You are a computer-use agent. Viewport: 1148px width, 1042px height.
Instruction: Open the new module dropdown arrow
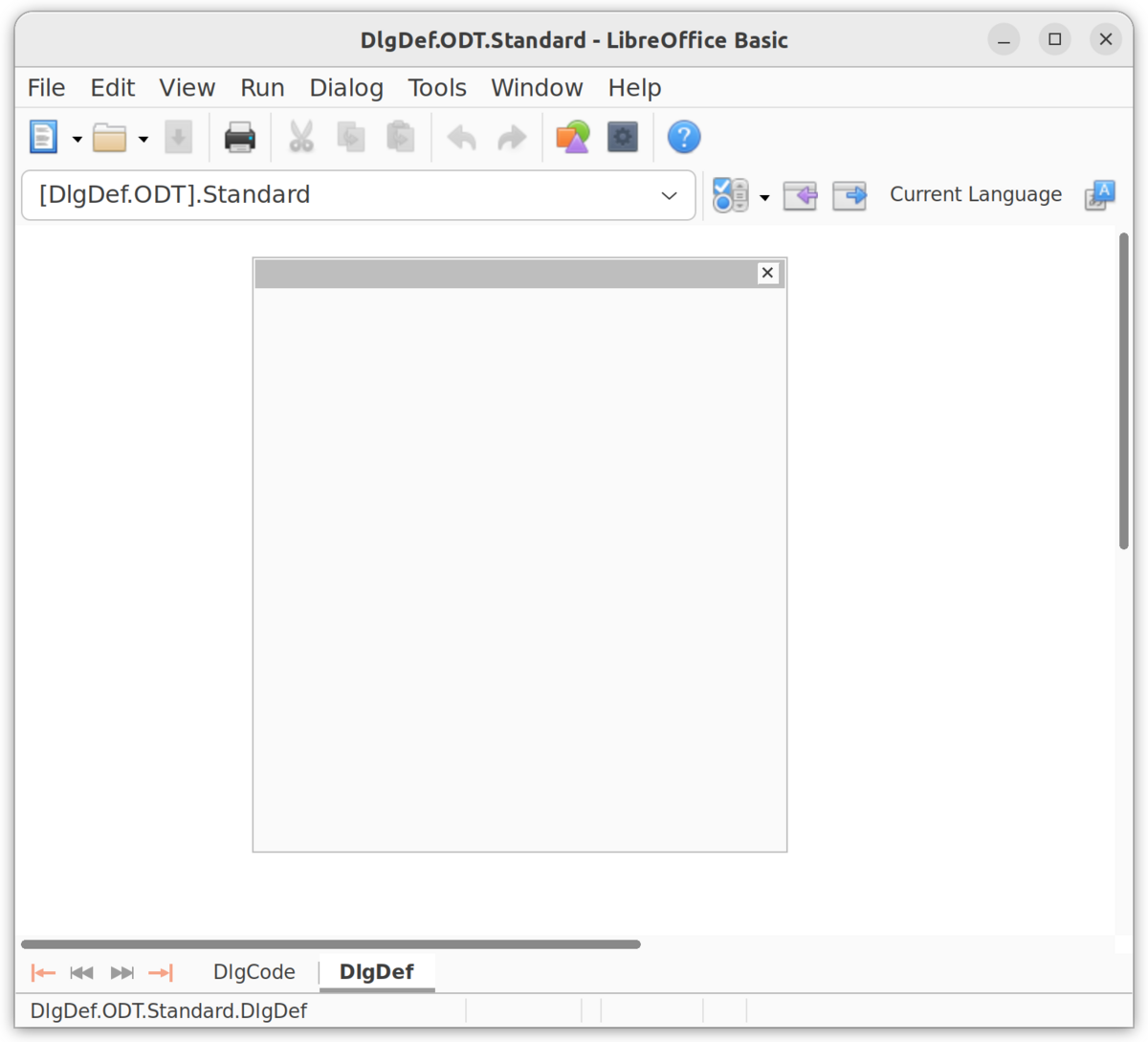76,139
